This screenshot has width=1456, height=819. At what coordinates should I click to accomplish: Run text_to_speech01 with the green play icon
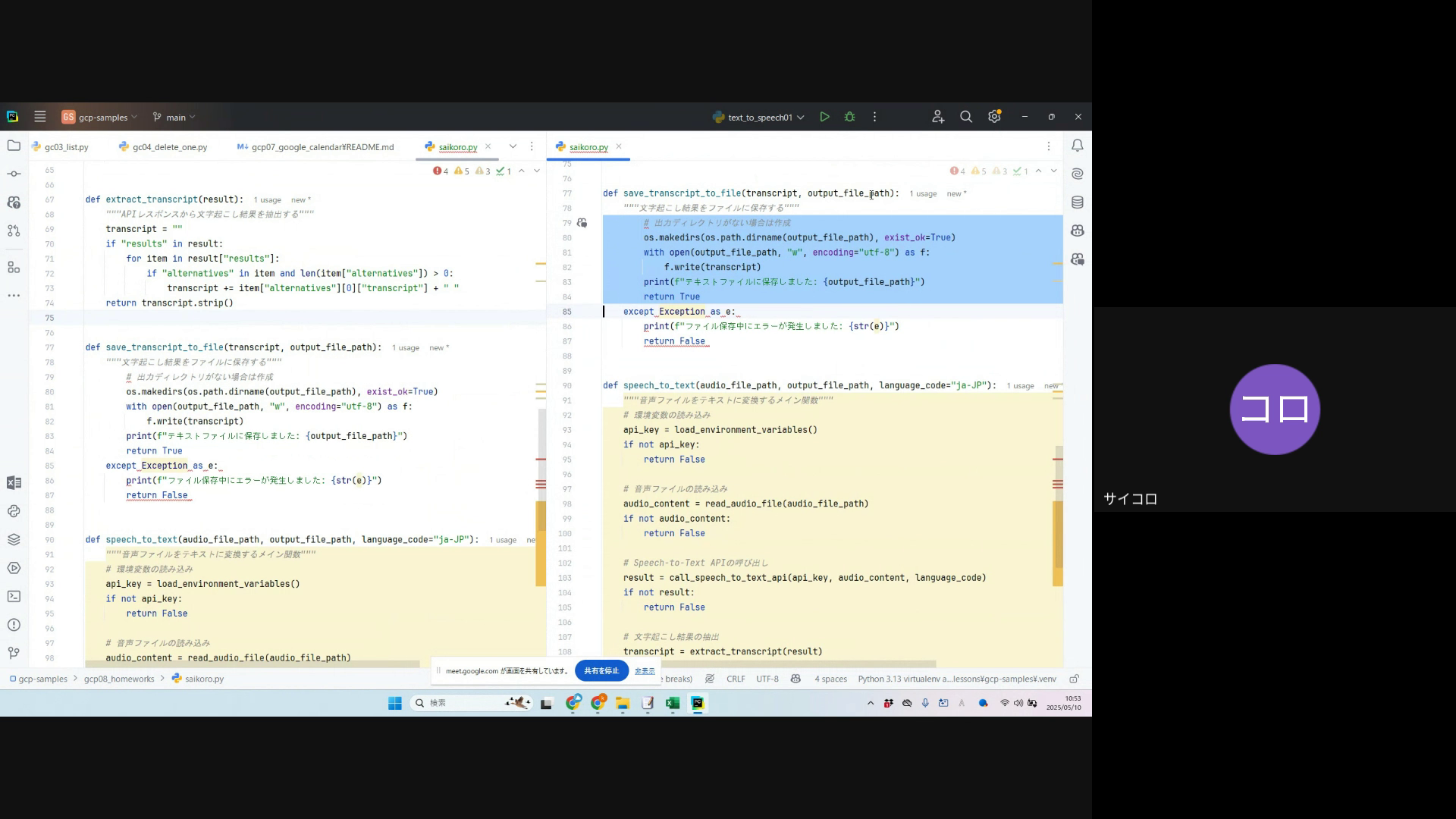tap(824, 117)
